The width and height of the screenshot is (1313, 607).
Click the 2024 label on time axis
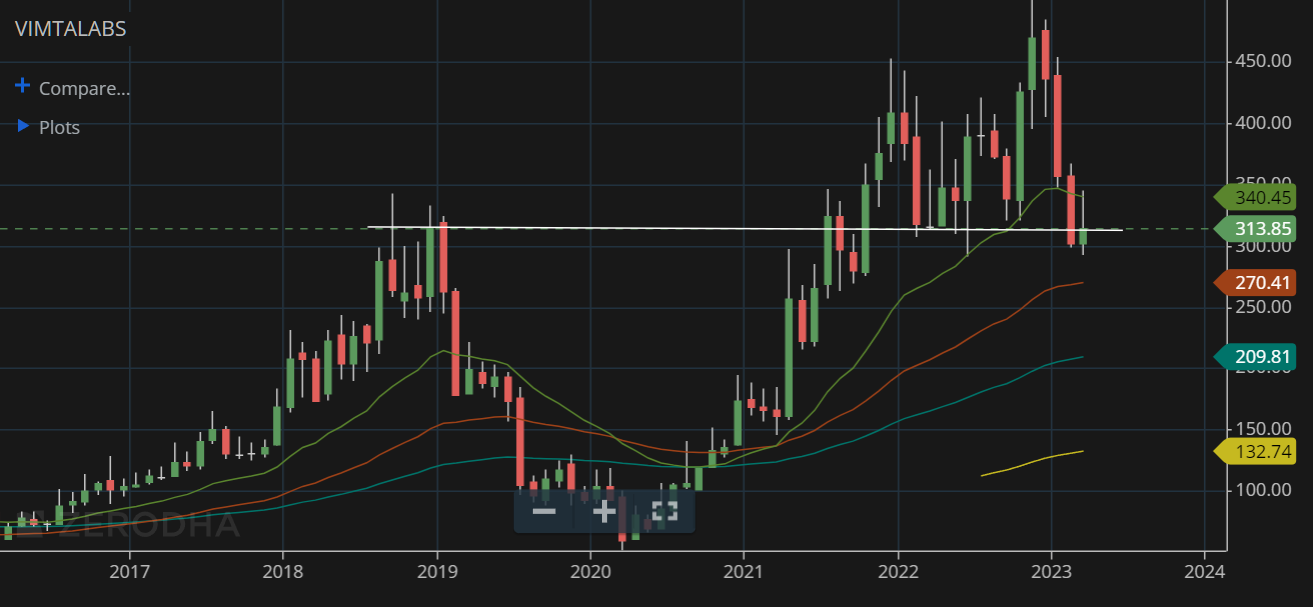coord(1204,571)
